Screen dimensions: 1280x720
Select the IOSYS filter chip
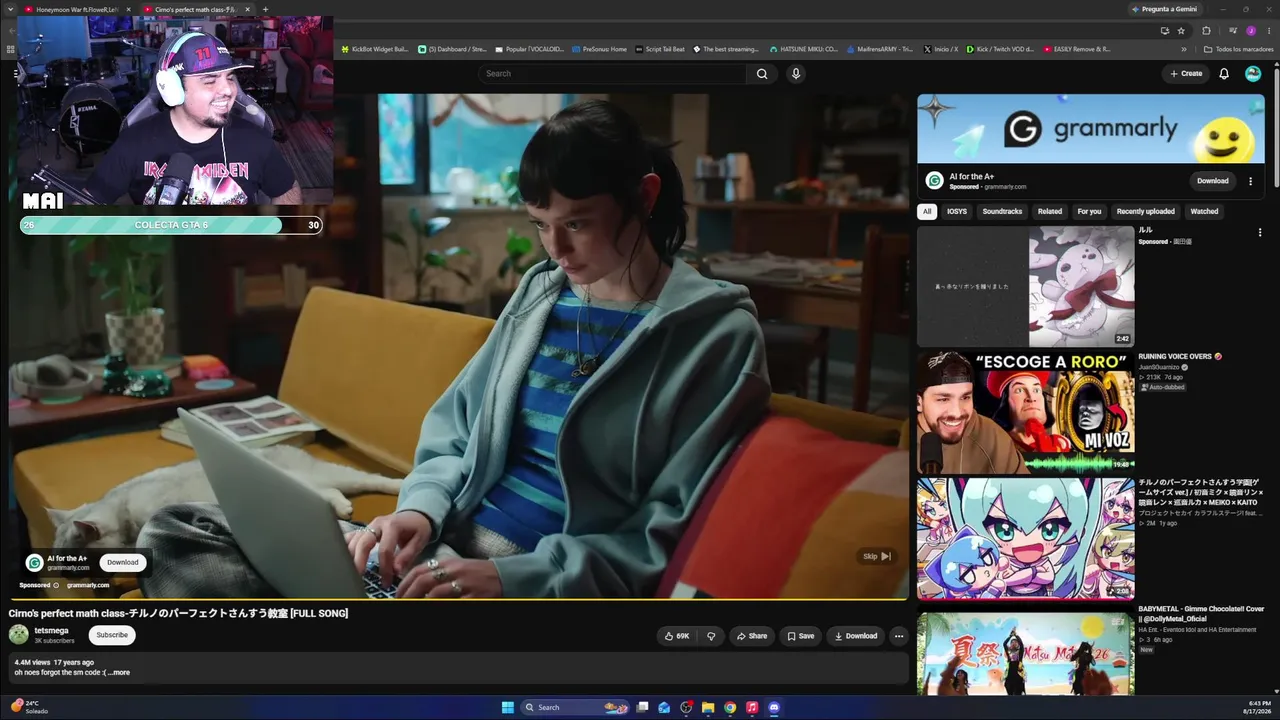click(x=957, y=211)
